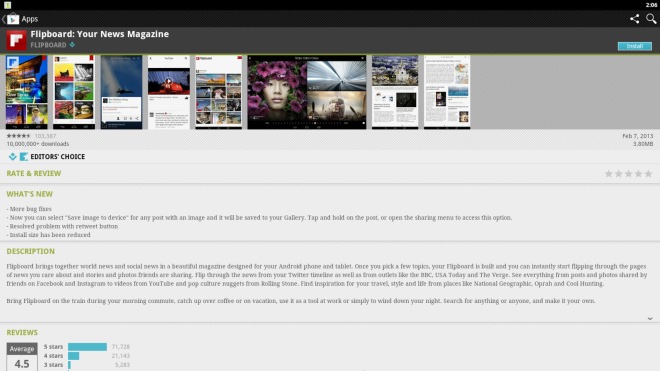Install the Flipboard app
Screen dimensions: 660x371
coord(635,46)
